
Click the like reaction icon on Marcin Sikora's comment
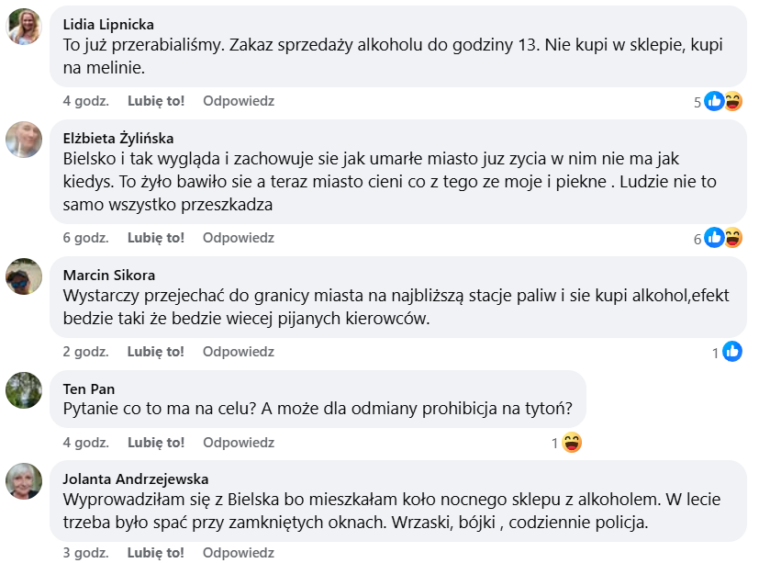(732, 352)
